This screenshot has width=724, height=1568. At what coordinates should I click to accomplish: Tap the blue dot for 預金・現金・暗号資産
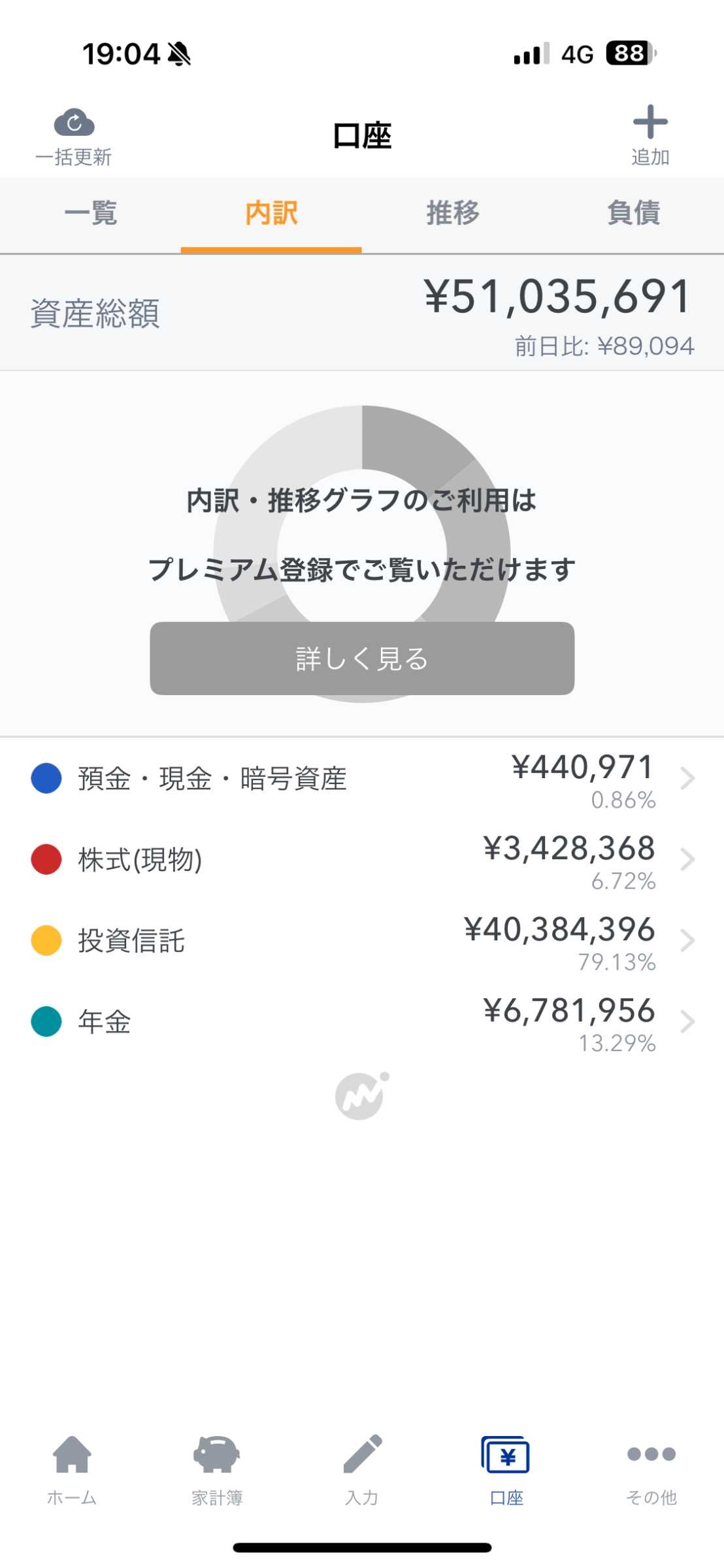(x=46, y=779)
